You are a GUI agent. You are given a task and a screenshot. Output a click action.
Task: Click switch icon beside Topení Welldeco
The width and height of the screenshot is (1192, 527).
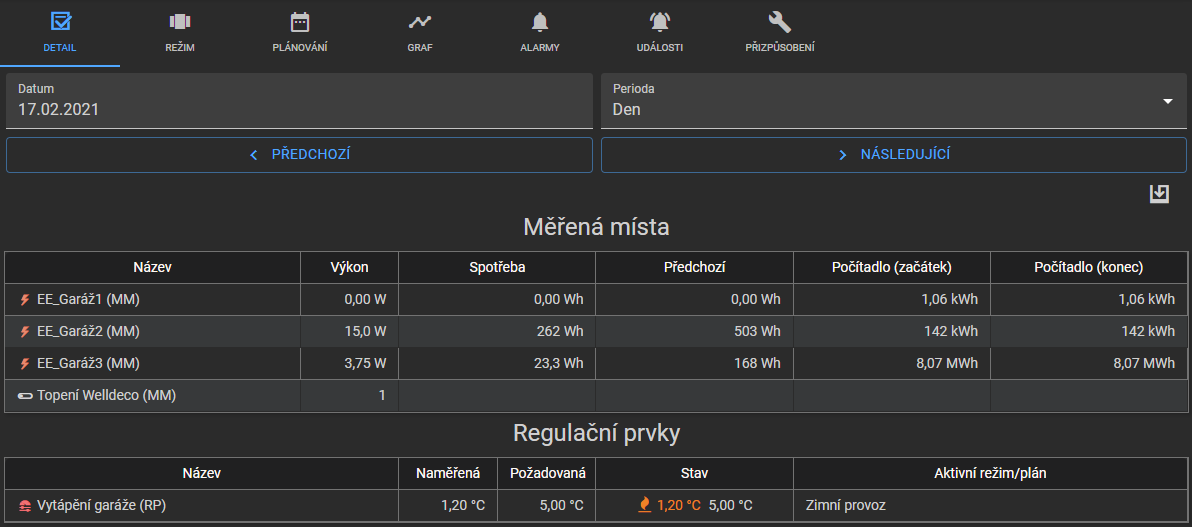tap(25, 395)
